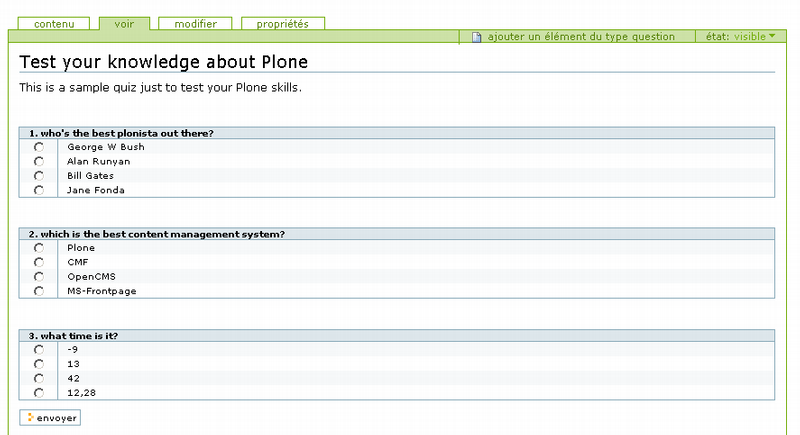Switch to the contenu tab
The image size is (800, 435).
[54, 23]
